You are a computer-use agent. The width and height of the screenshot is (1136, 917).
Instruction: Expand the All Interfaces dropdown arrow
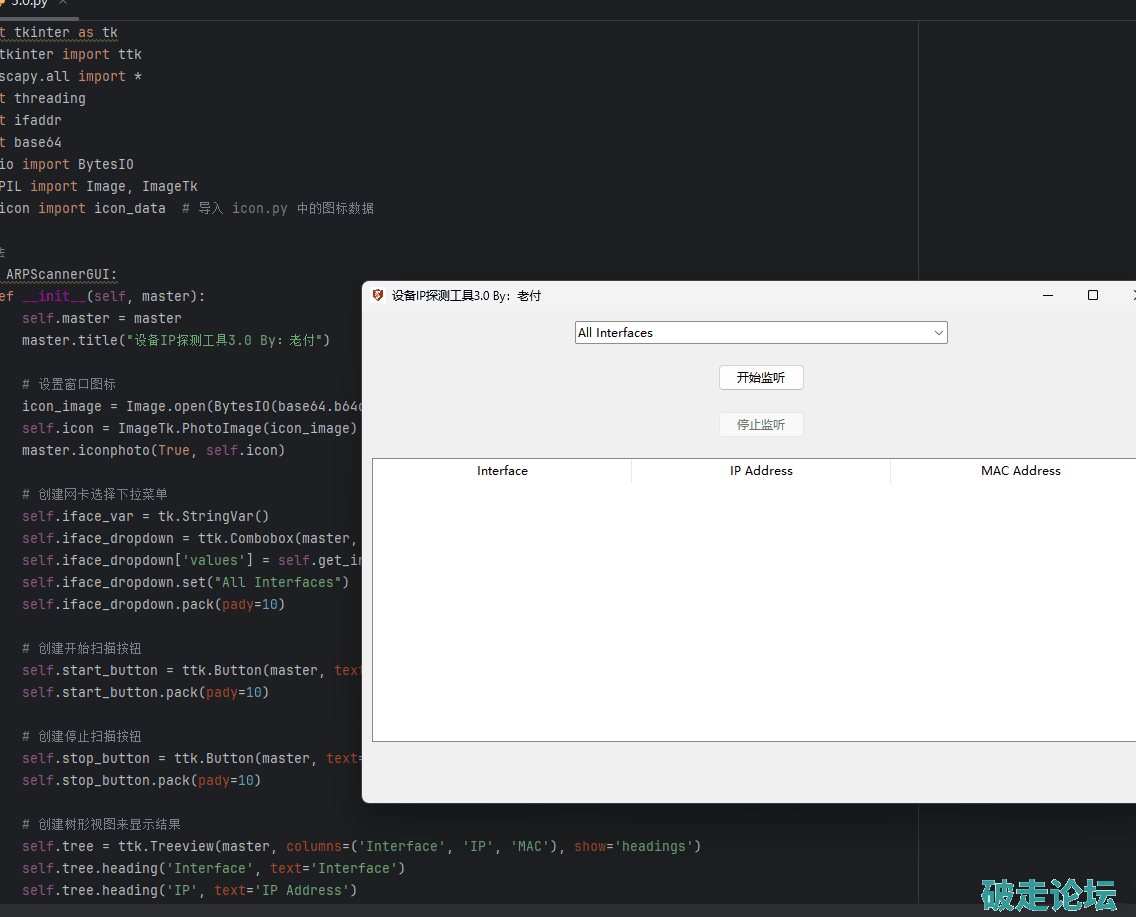pos(938,333)
